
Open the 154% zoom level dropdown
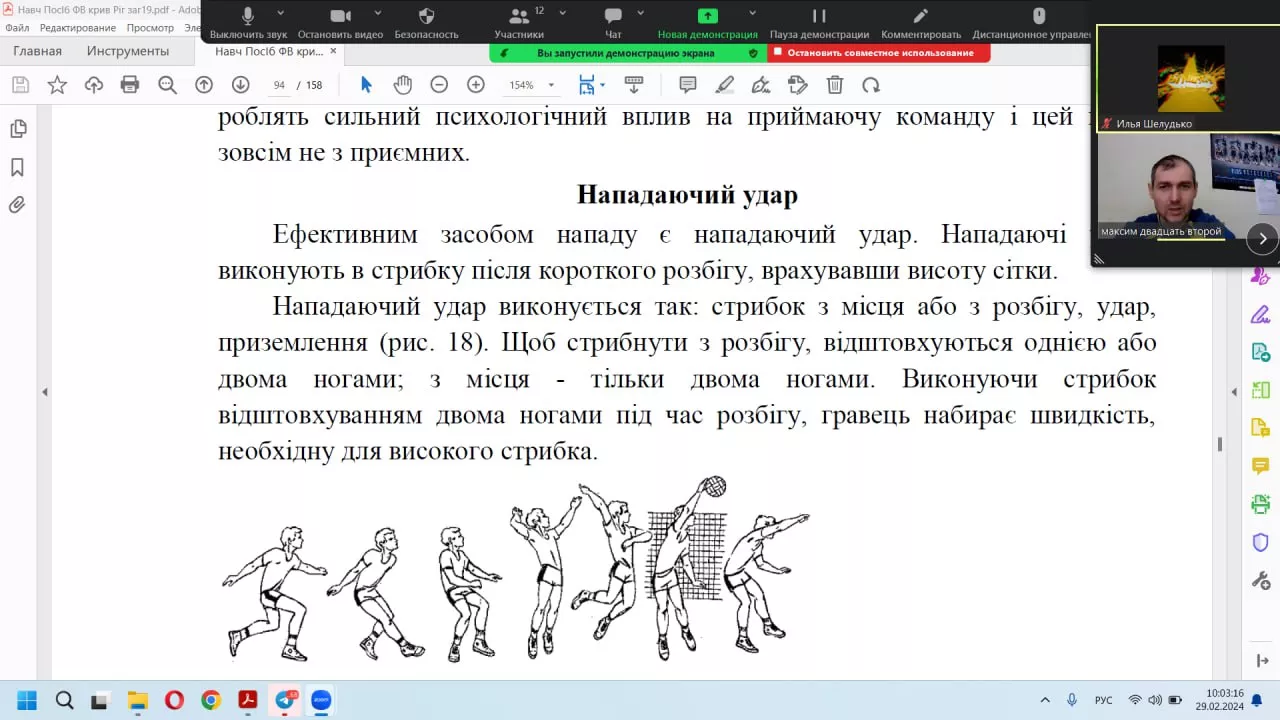coord(531,85)
